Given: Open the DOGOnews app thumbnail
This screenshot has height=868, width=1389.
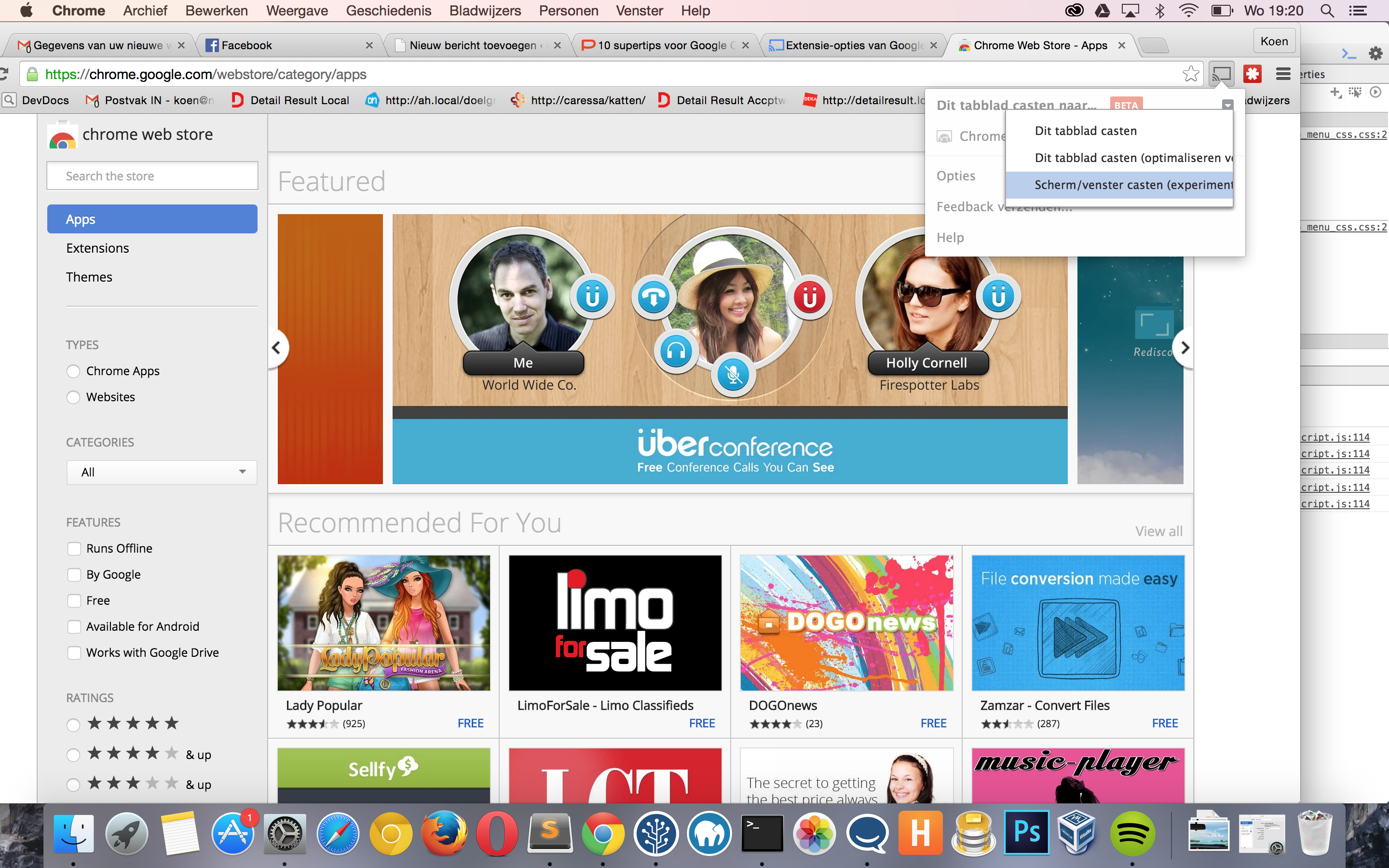Looking at the screenshot, I should pos(846,623).
